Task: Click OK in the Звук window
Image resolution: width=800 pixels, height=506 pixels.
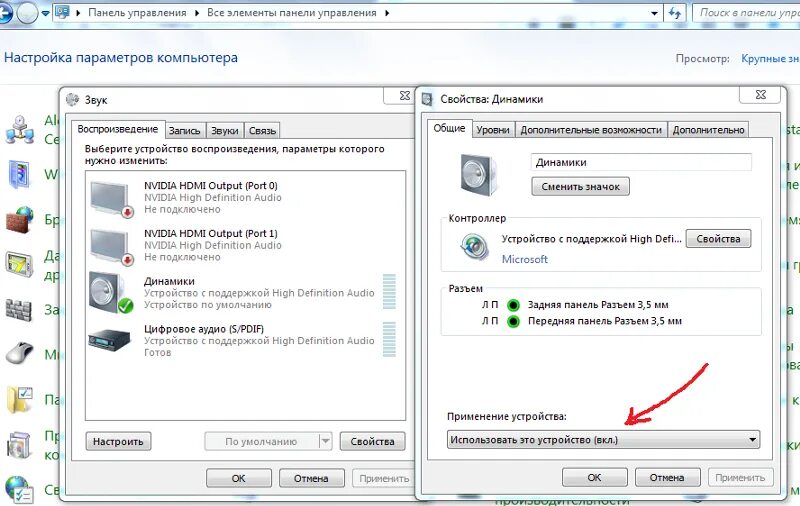Action: (x=238, y=478)
